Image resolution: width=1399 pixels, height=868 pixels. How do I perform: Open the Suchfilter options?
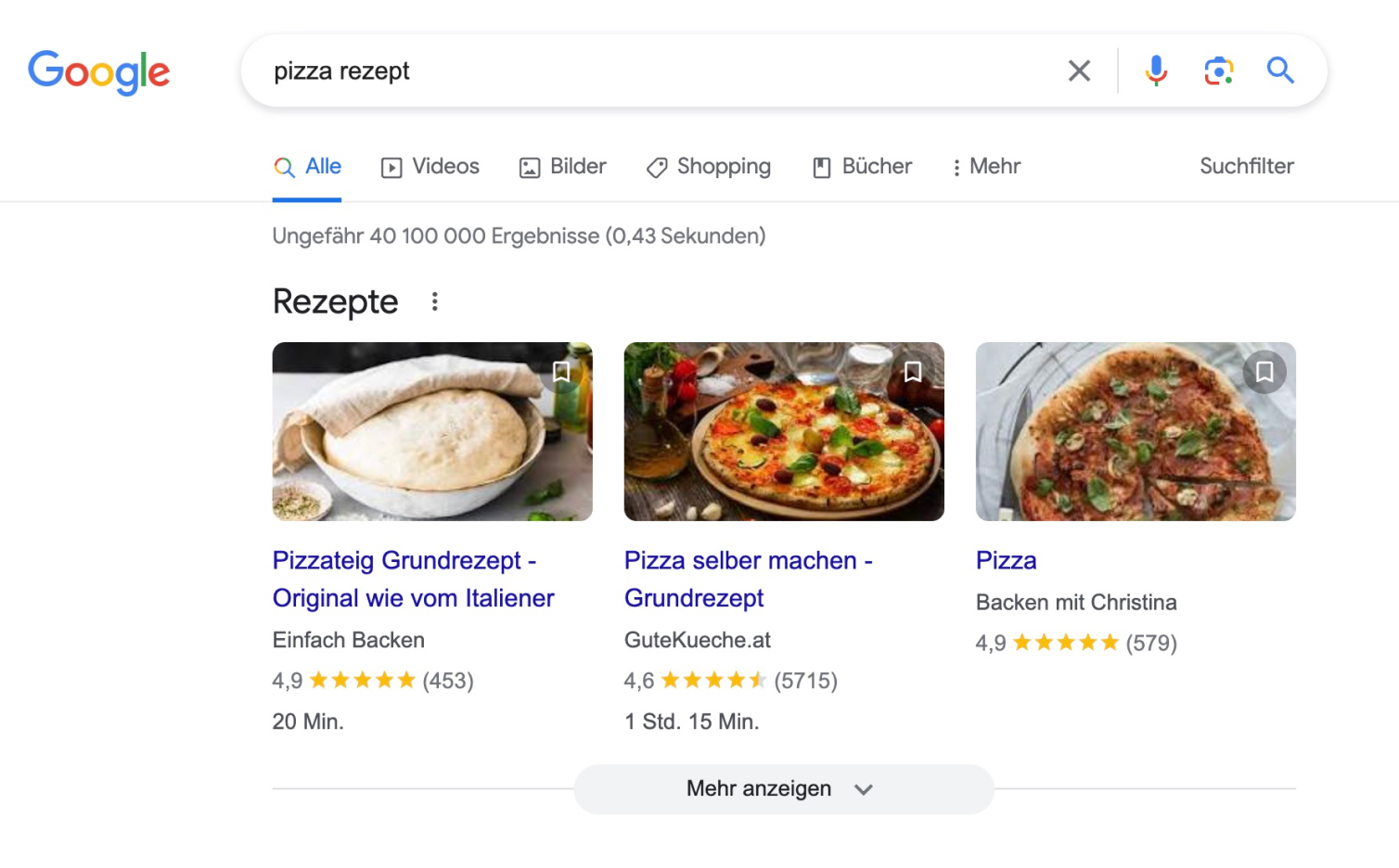coord(1246,167)
